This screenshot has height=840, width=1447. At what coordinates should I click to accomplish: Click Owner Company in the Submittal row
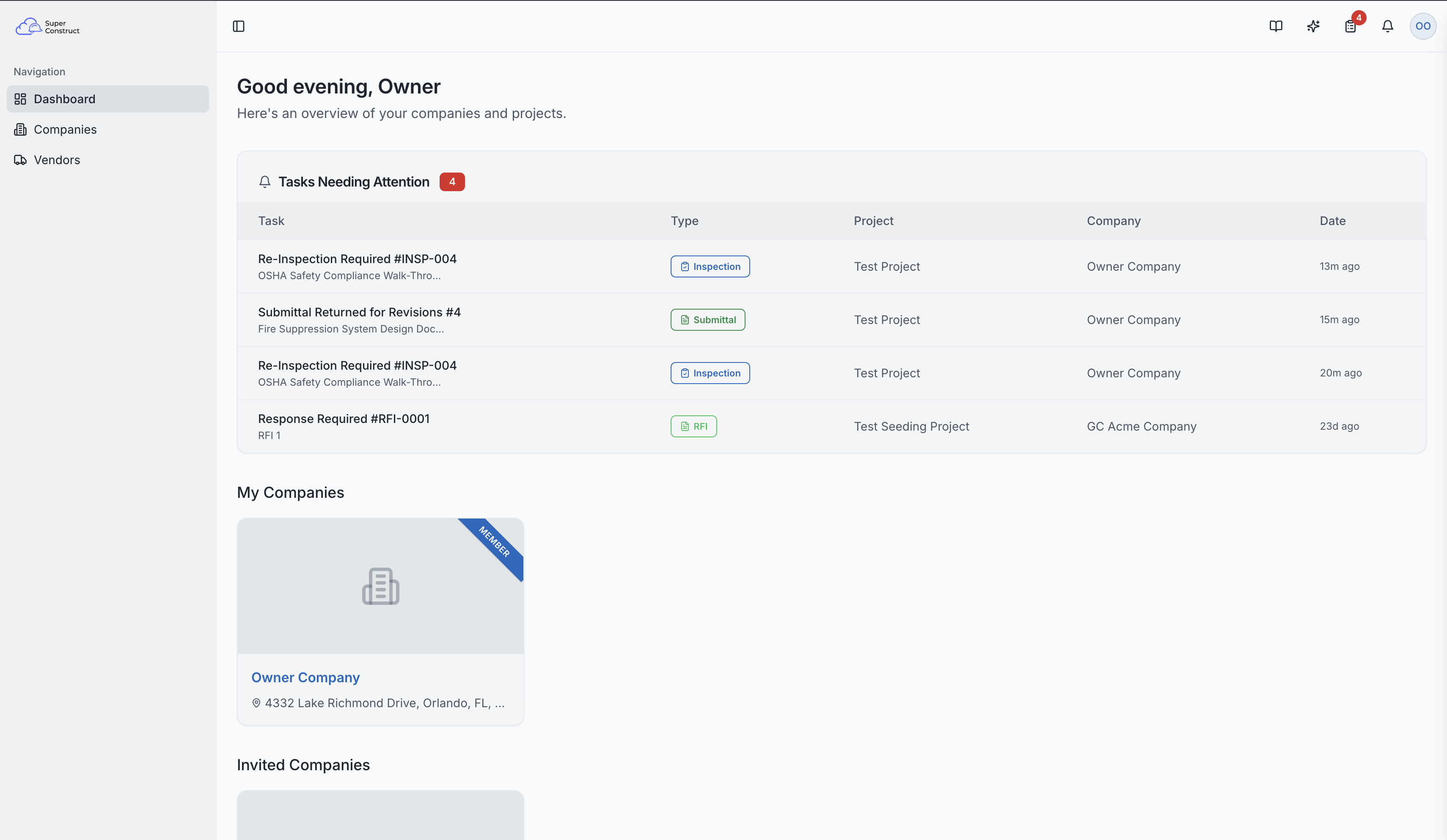pyautogui.click(x=1133, y=320)
